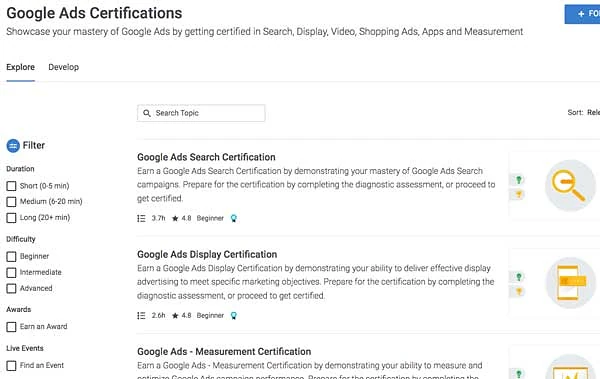Click the Awards filter heading
Viewport: 600px width, 379px height.
[19, 309]
